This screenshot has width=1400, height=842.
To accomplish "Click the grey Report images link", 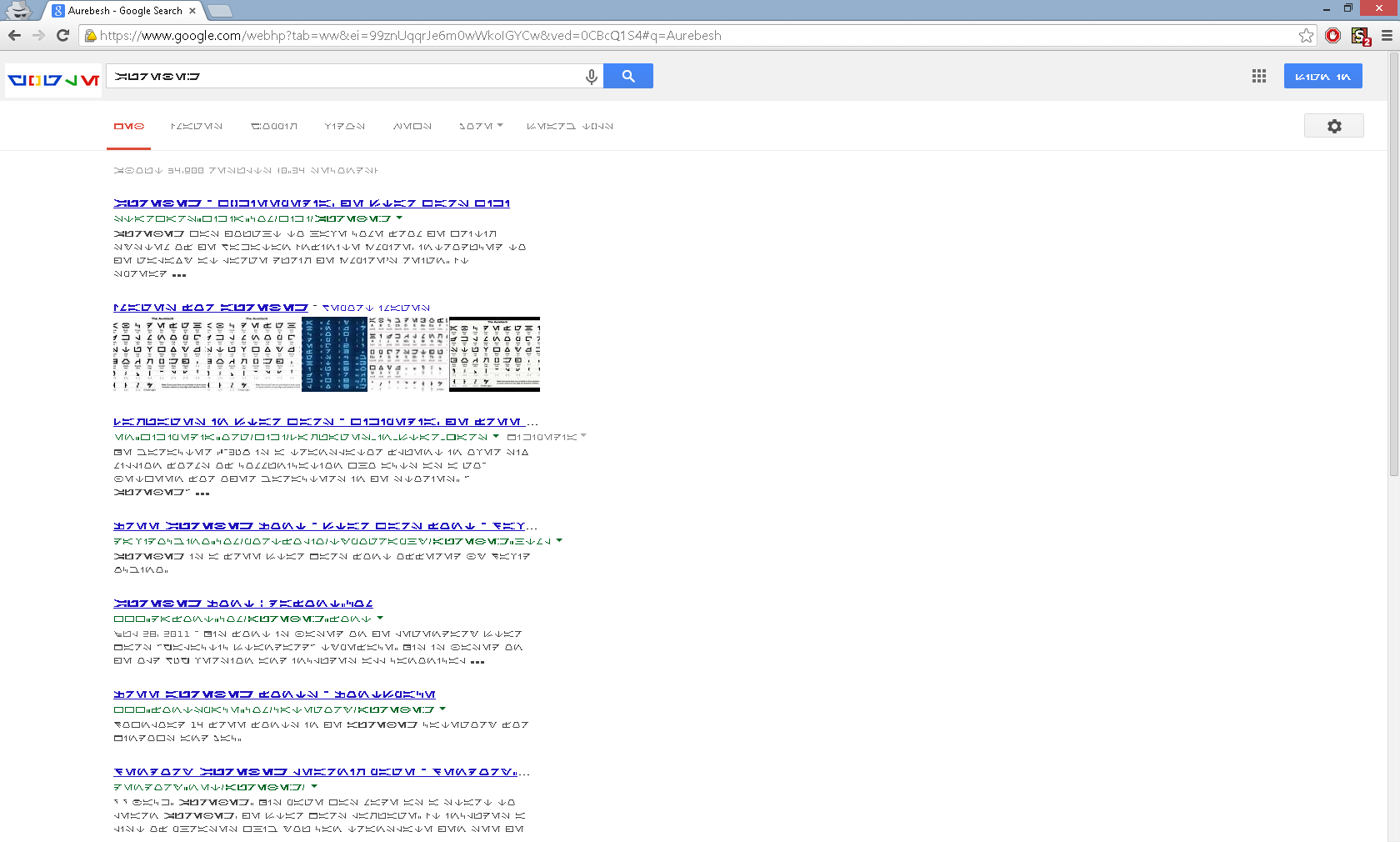I will click(x=377, y=308).
